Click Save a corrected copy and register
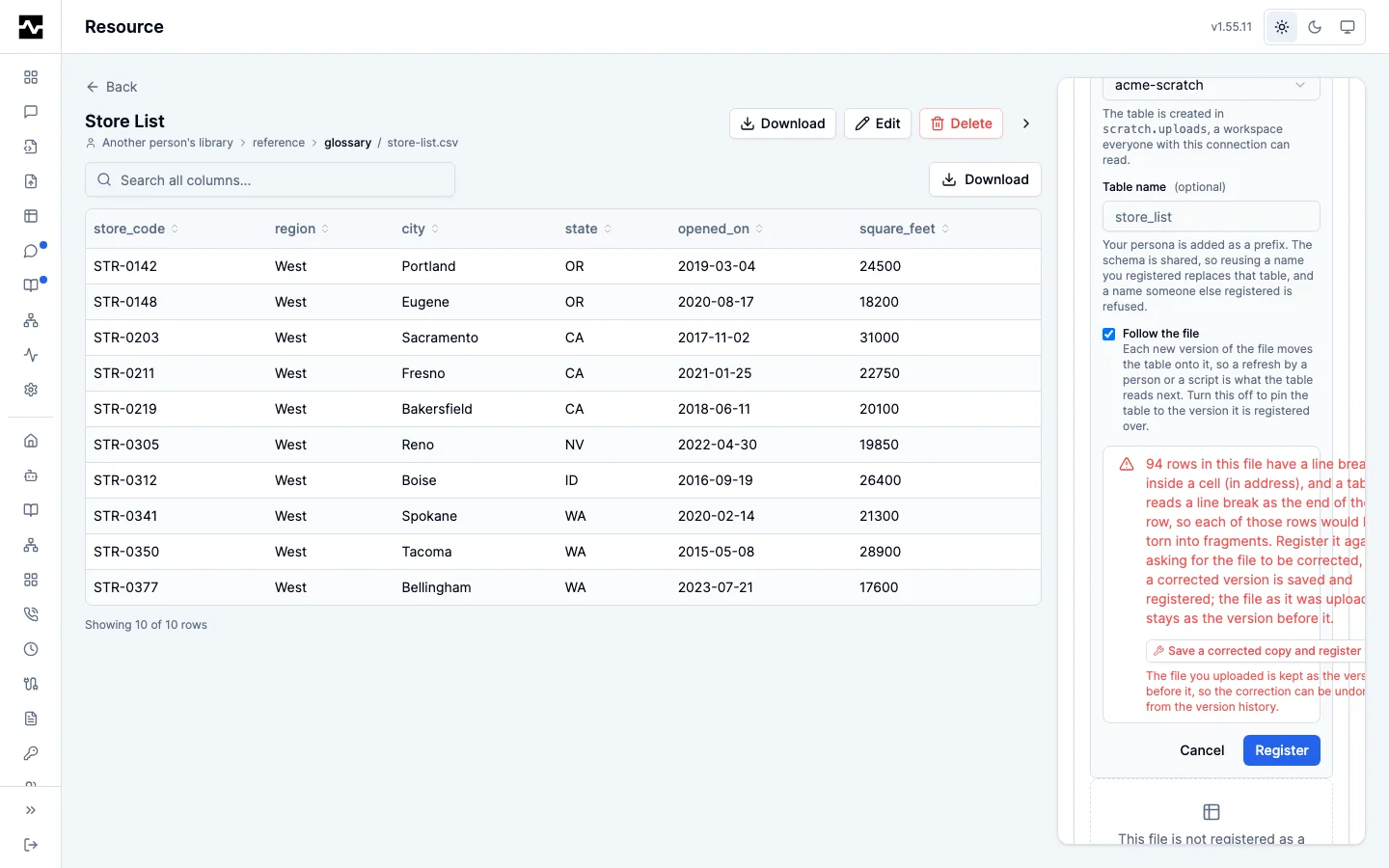 point(1256,651)
